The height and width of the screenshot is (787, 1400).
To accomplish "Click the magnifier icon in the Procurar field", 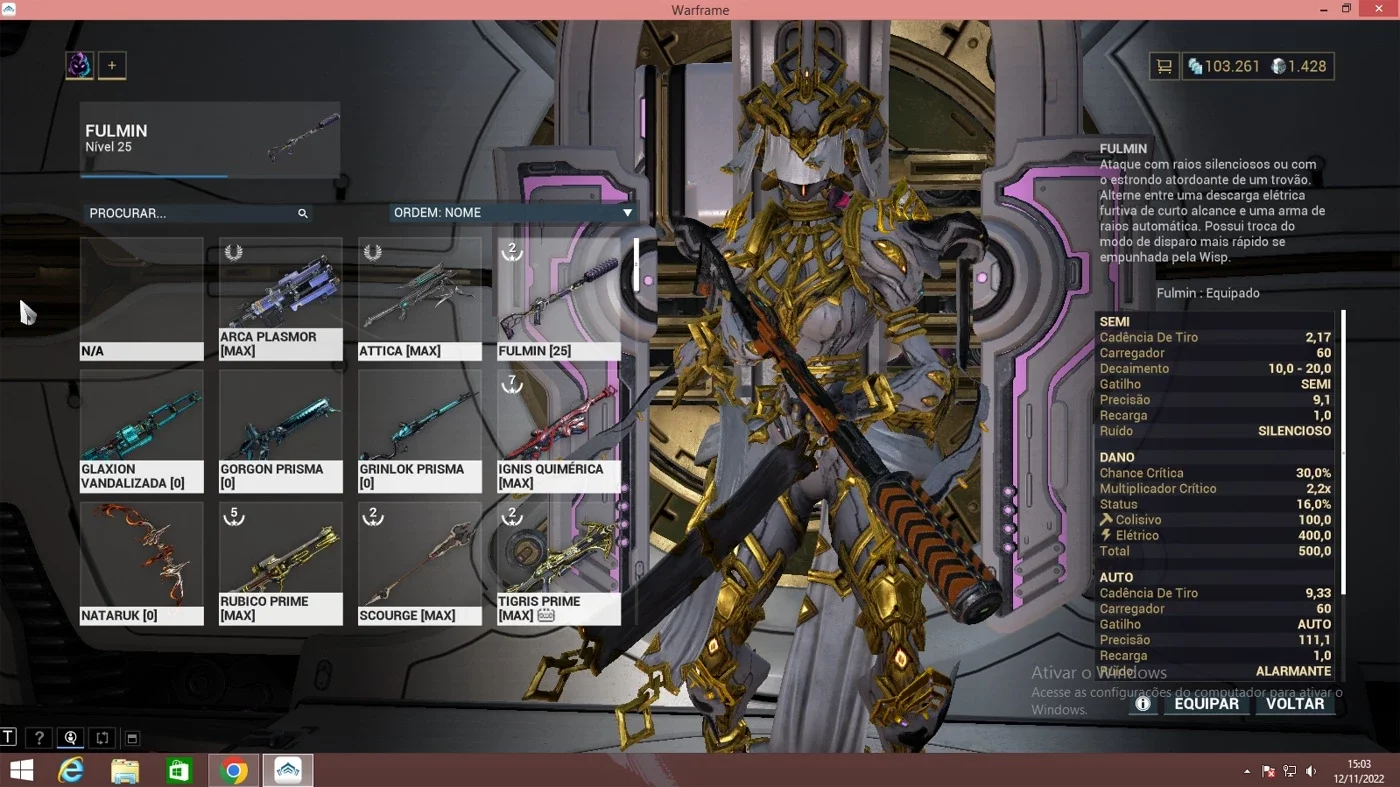I will (302, 213).
